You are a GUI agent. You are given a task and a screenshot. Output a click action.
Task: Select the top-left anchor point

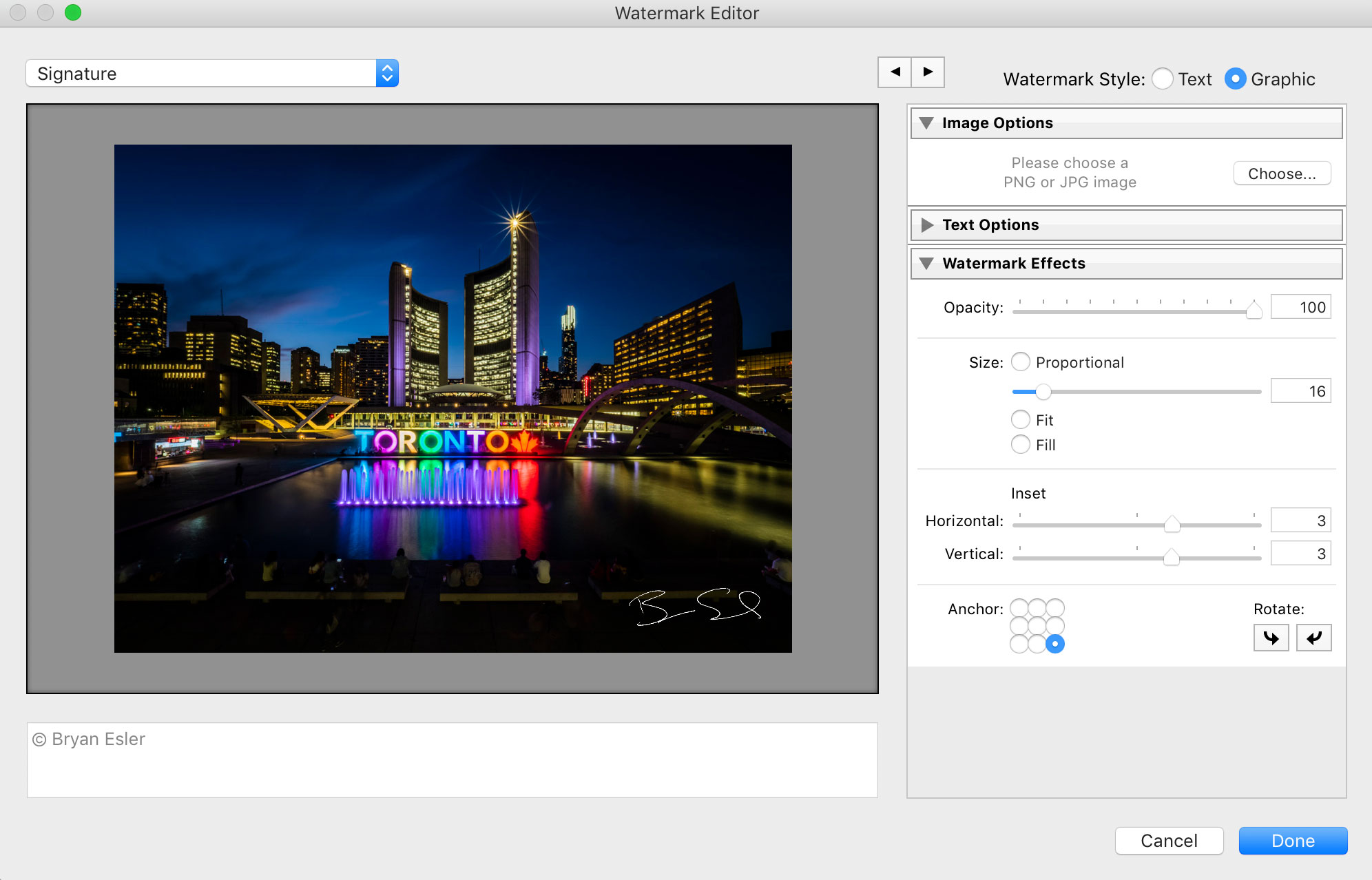[1019, 608]
